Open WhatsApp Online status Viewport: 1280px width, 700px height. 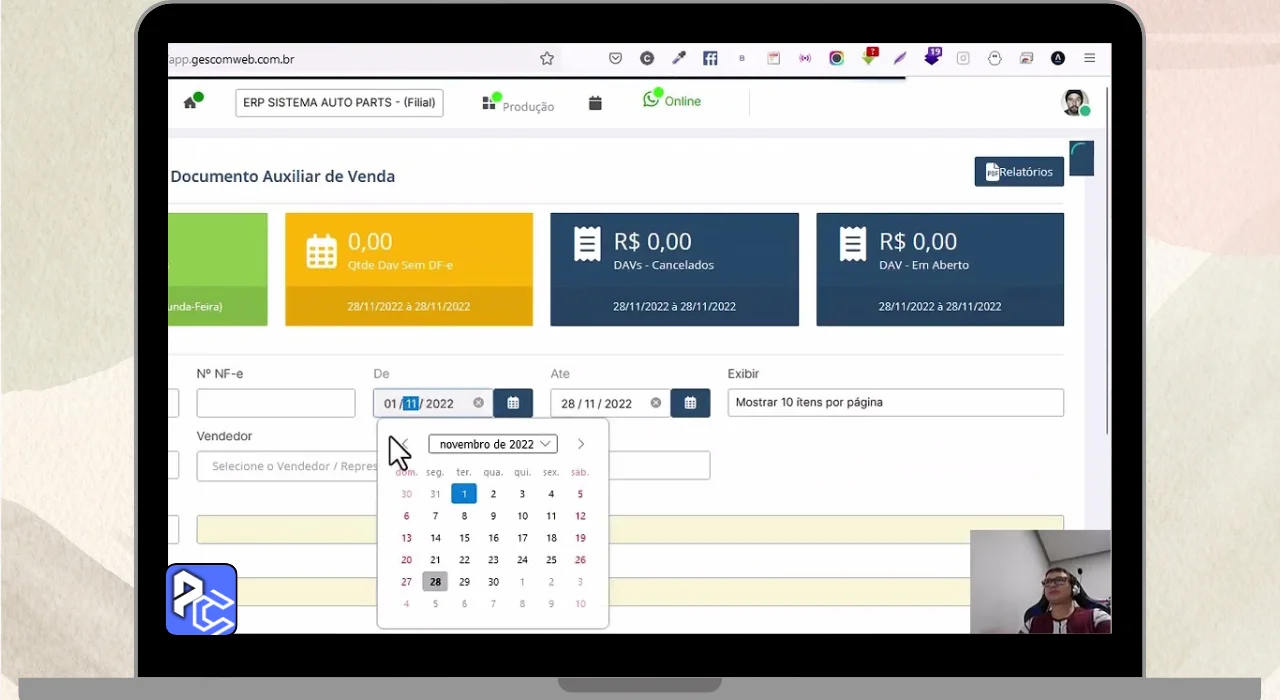[x=672, y=101]
